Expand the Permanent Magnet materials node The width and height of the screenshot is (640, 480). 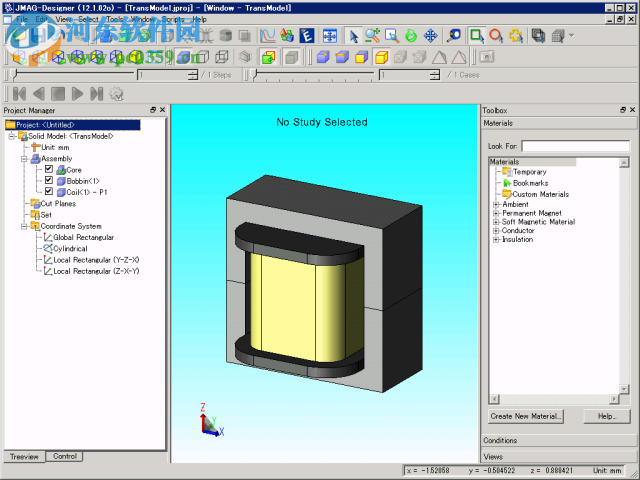[496, 213]
